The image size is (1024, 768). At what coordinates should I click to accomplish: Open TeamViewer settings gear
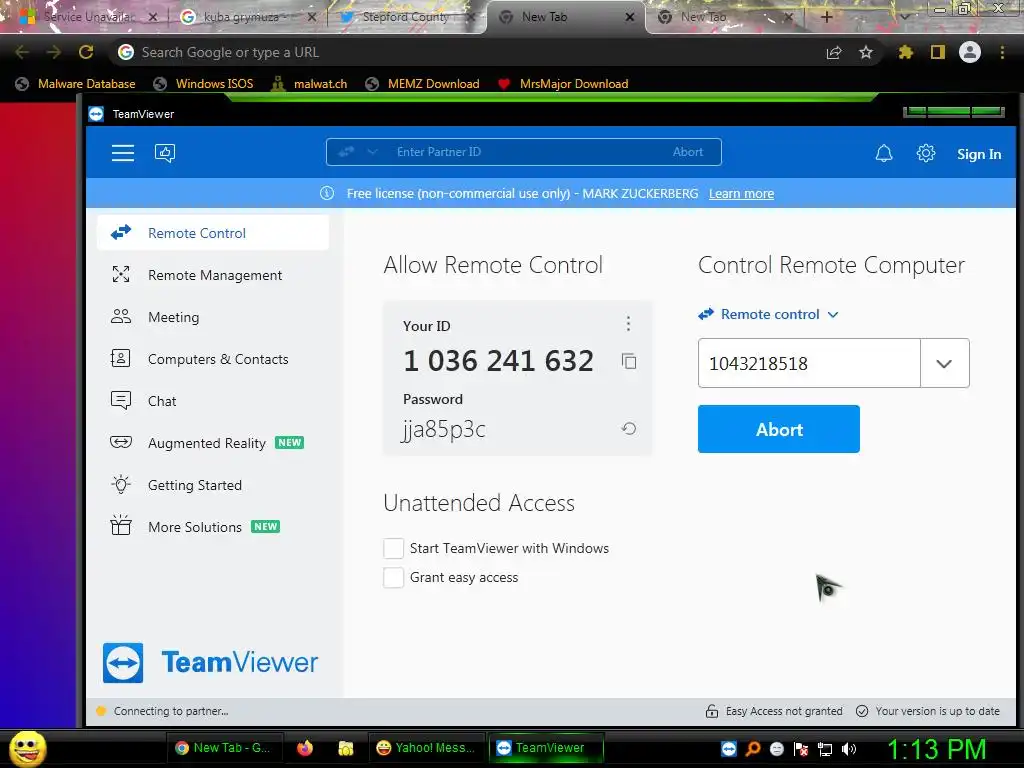pyautogui.click(x=925, y=153)
